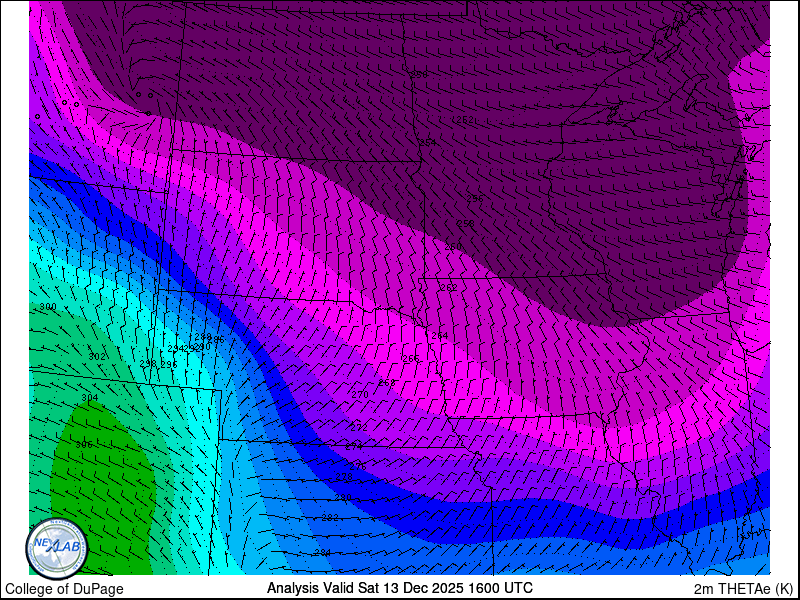The height and width of the screenshot is (600, 800).
Task: Click the '282' contour label
Action: pos(330,517)
